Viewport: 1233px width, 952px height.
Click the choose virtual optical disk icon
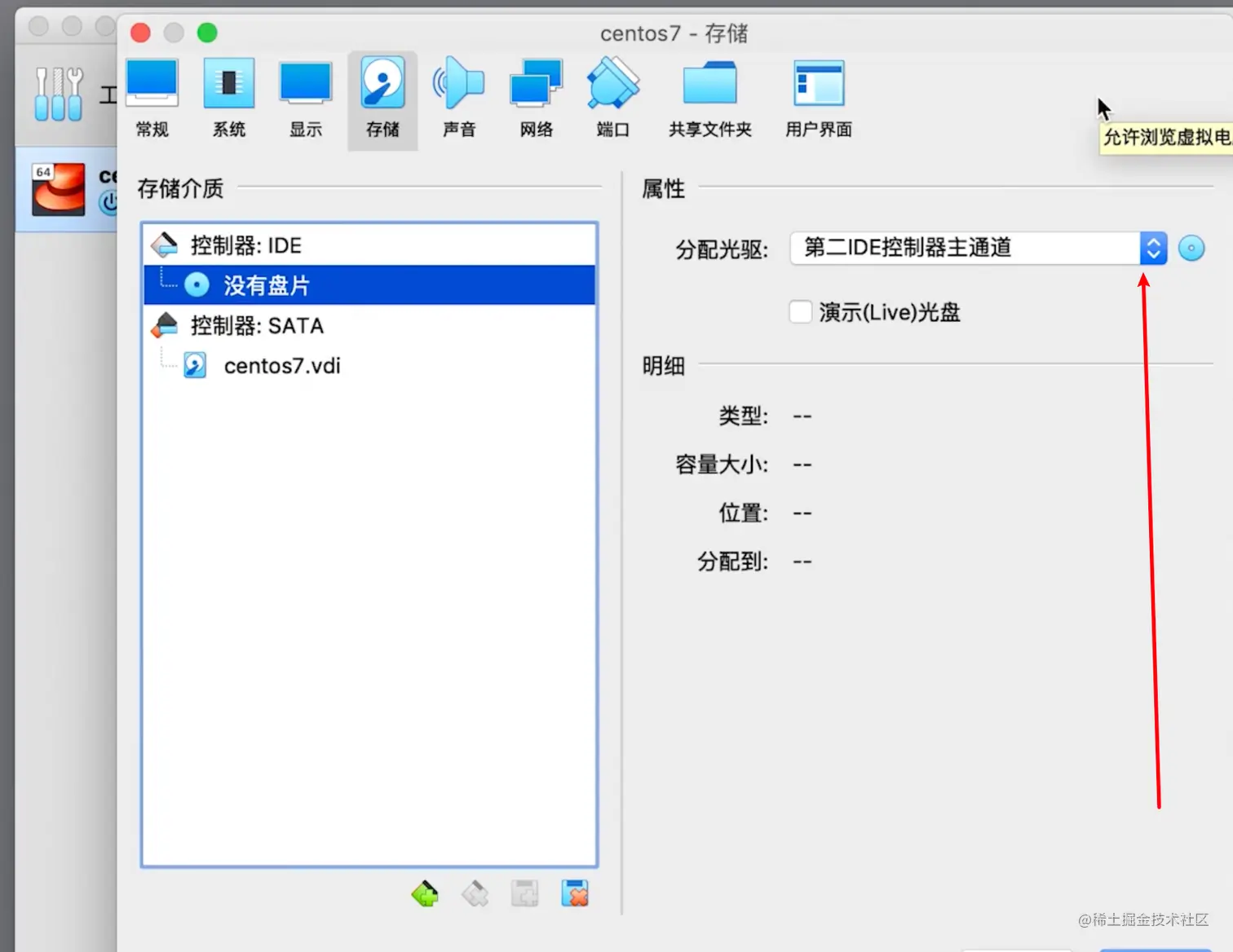tap(1191, 248)
